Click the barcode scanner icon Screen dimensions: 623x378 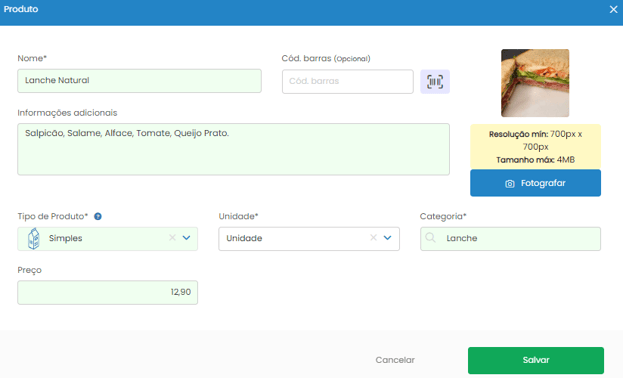(435, 82)
